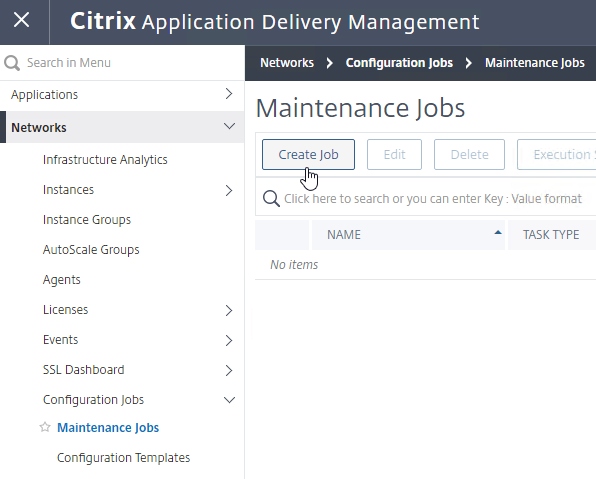Viewport: 596px width, 479px height.
Task: Open the Events menu item
Action: (x=60, y=340)
